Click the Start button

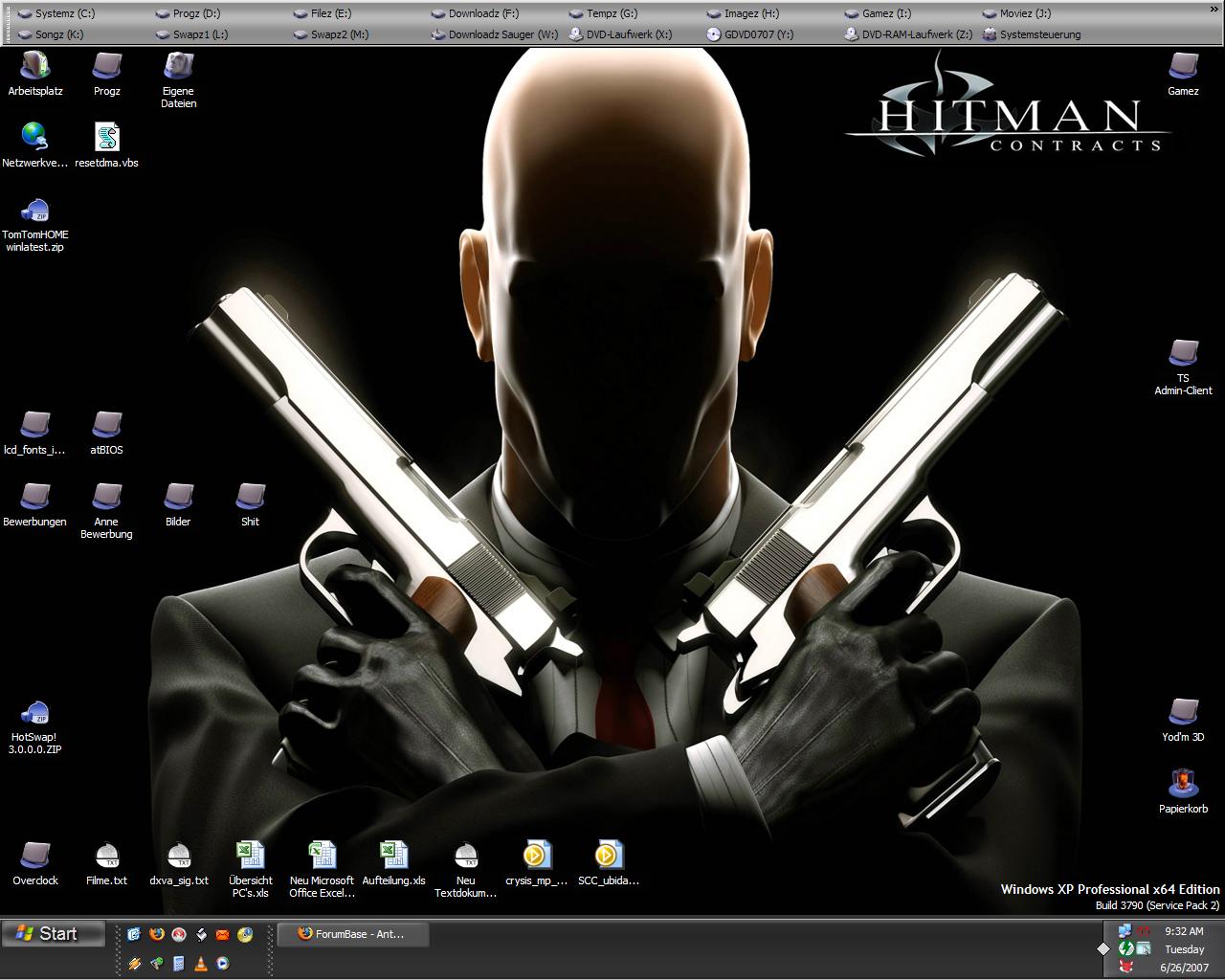pos(54,934)
